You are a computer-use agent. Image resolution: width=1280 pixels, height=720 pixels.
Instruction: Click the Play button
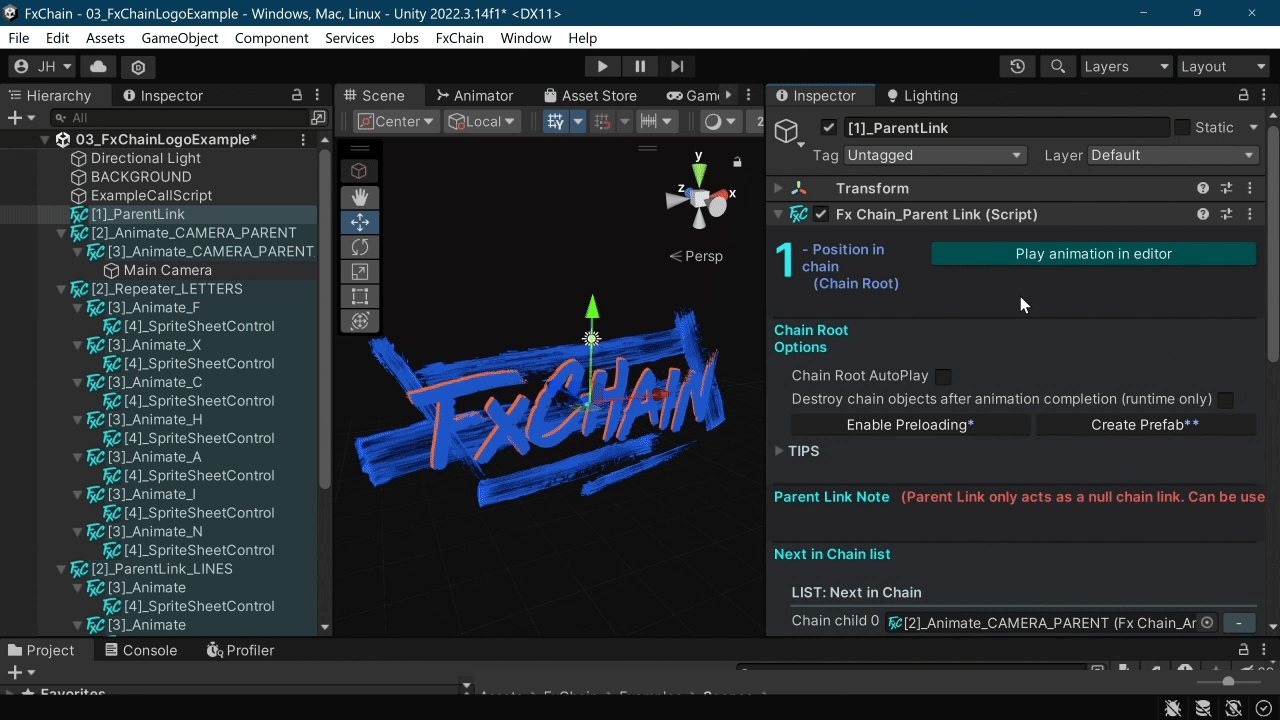point(602,66)
